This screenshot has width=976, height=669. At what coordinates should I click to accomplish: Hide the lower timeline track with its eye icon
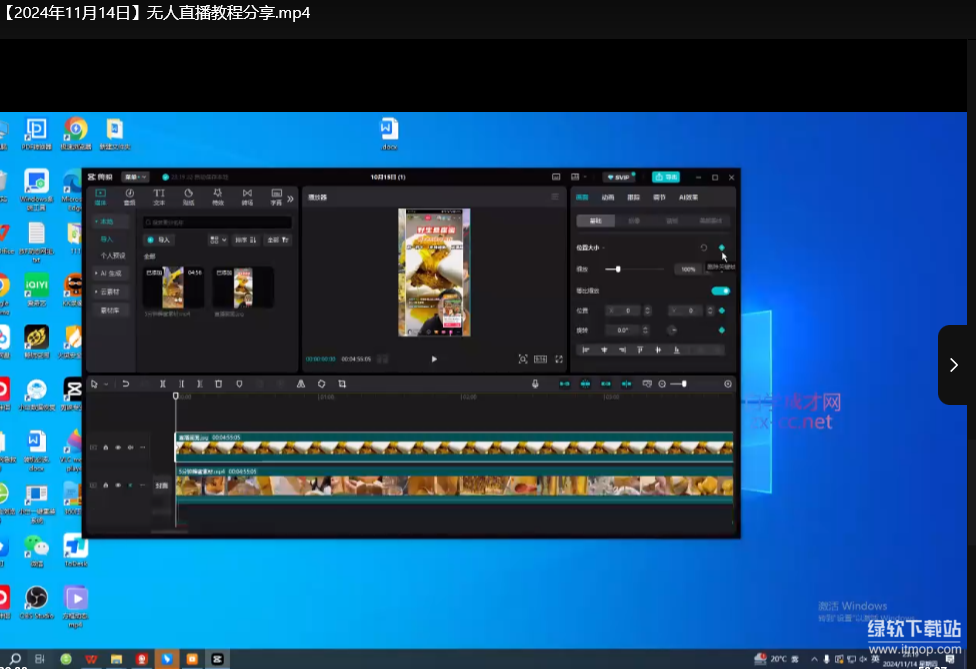coord(118,485)
